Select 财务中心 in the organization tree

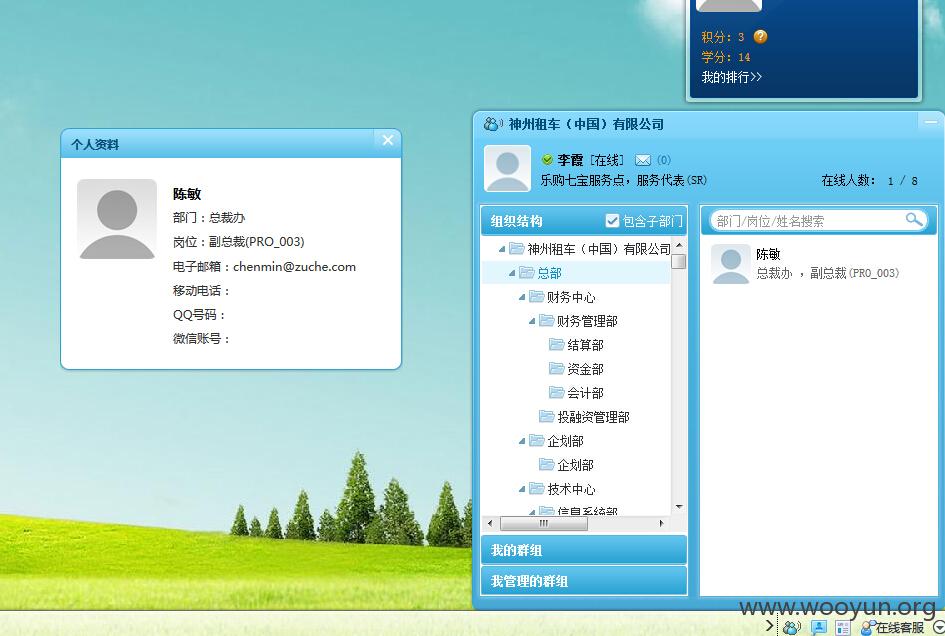point(571,297)
